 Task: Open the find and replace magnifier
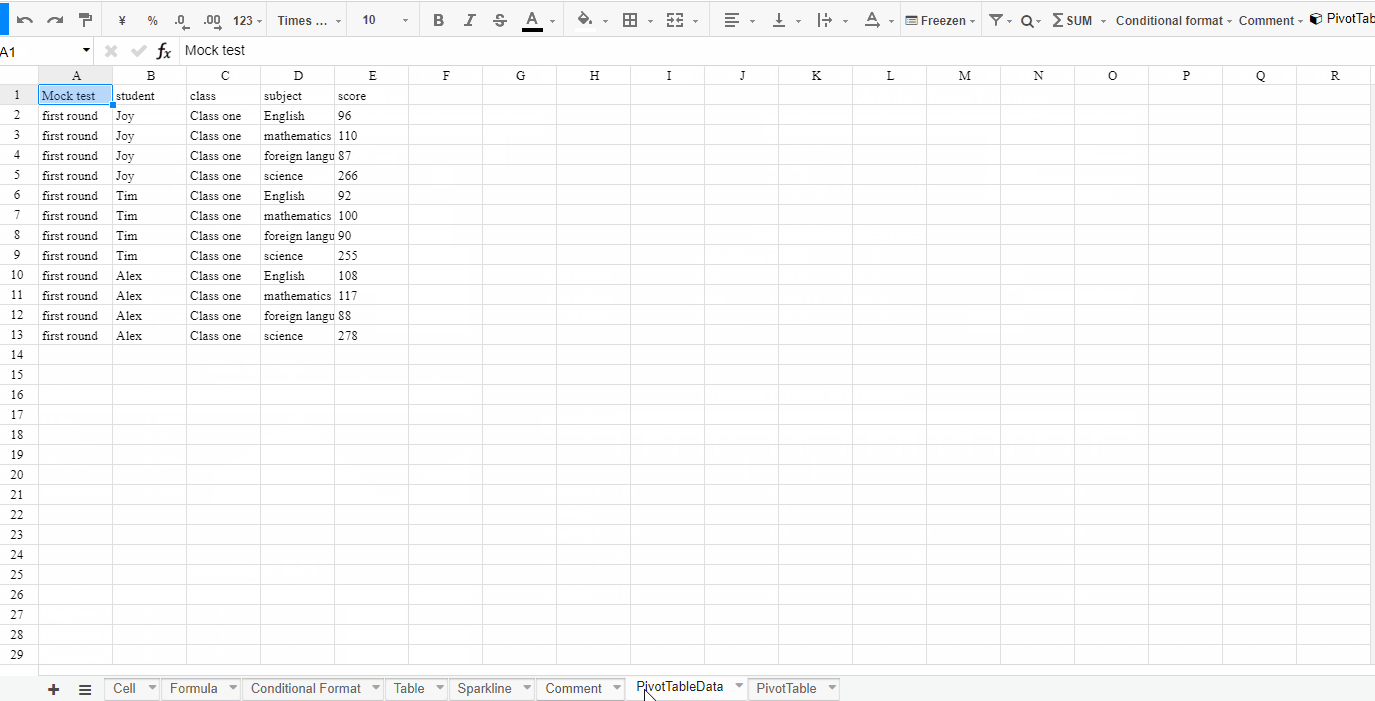tap(1026, 21)
